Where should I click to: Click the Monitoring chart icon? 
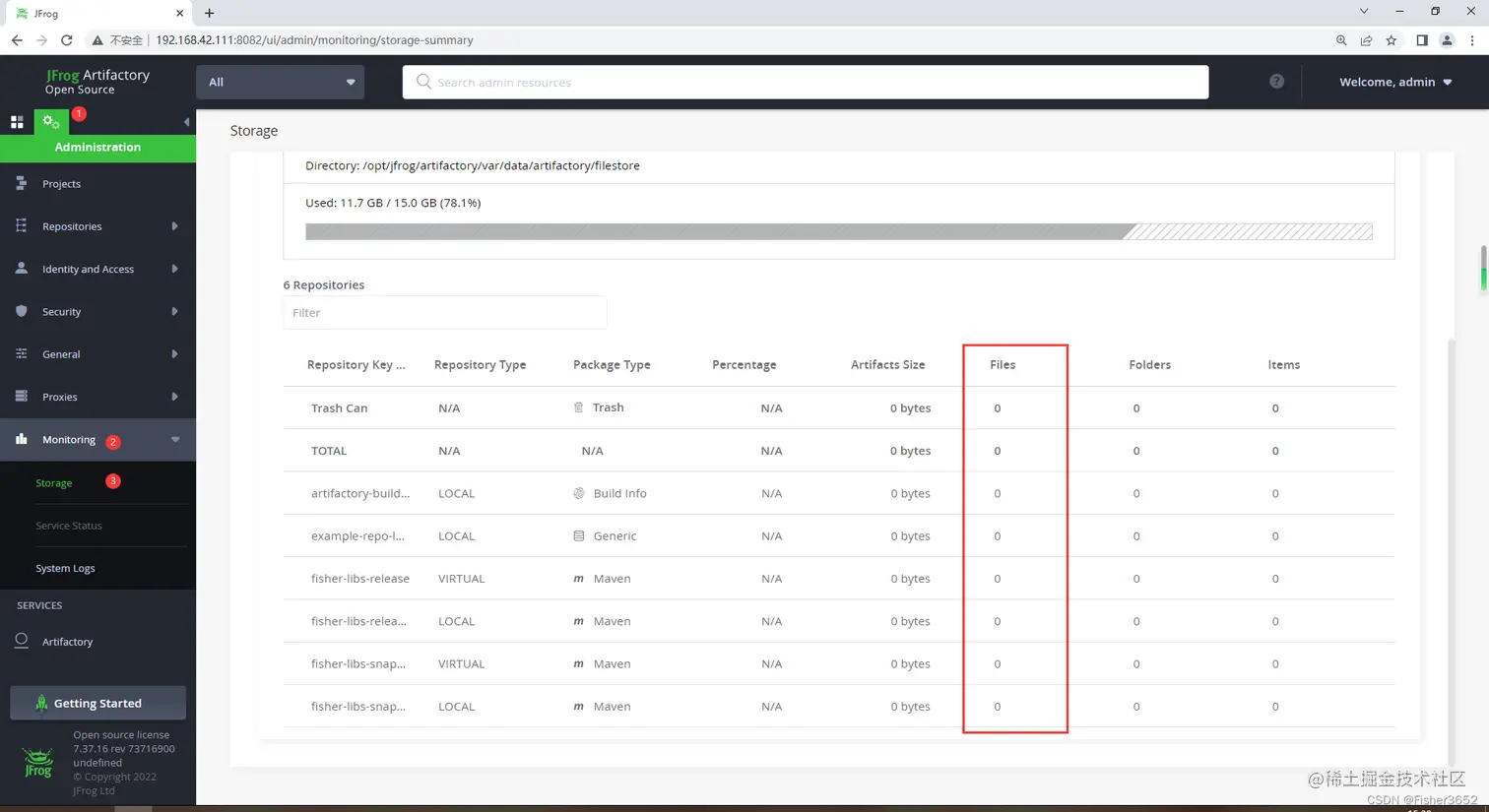[x=21, y=439]
